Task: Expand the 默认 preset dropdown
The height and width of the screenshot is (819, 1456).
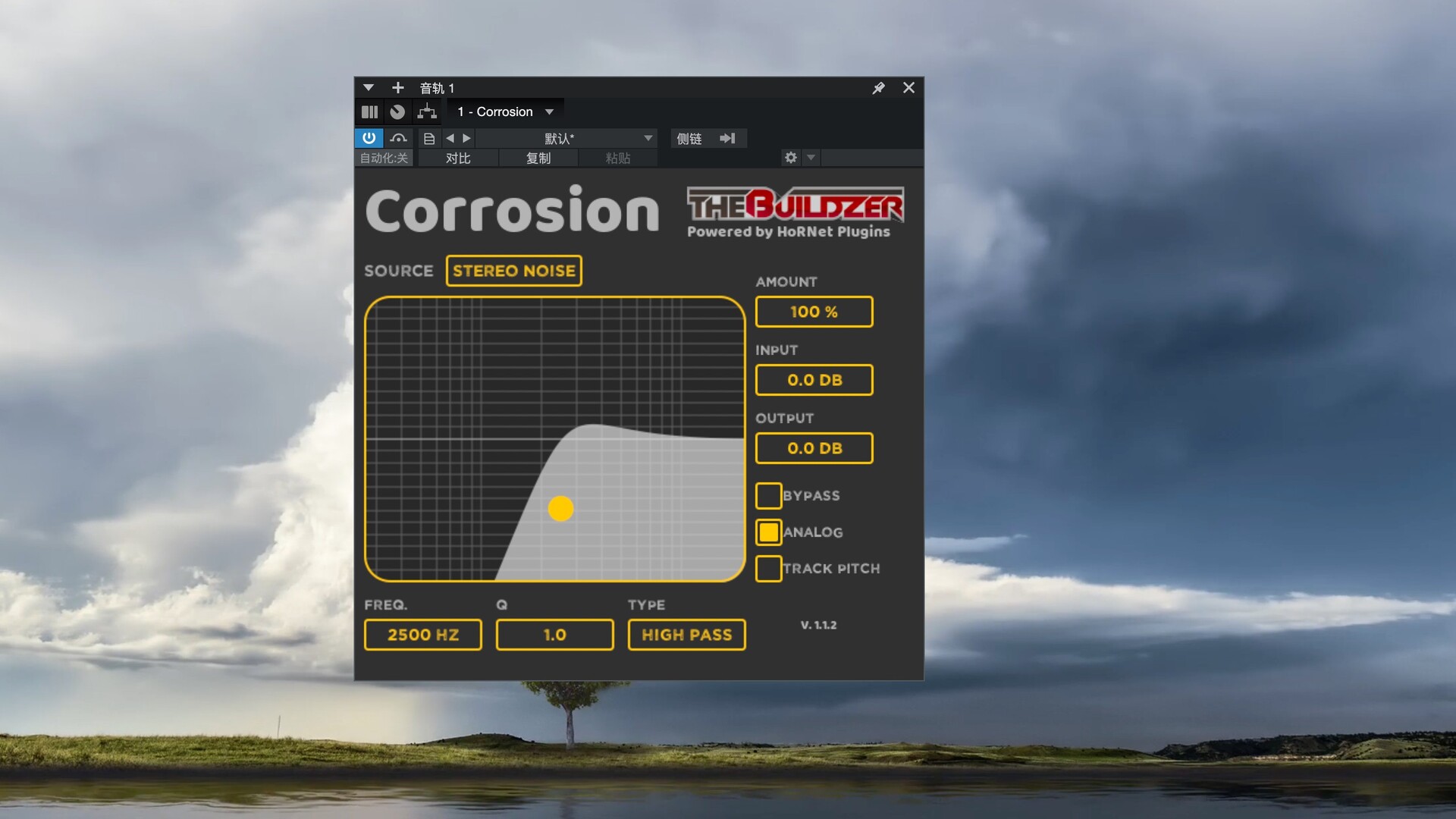Action: coord(648,138)
